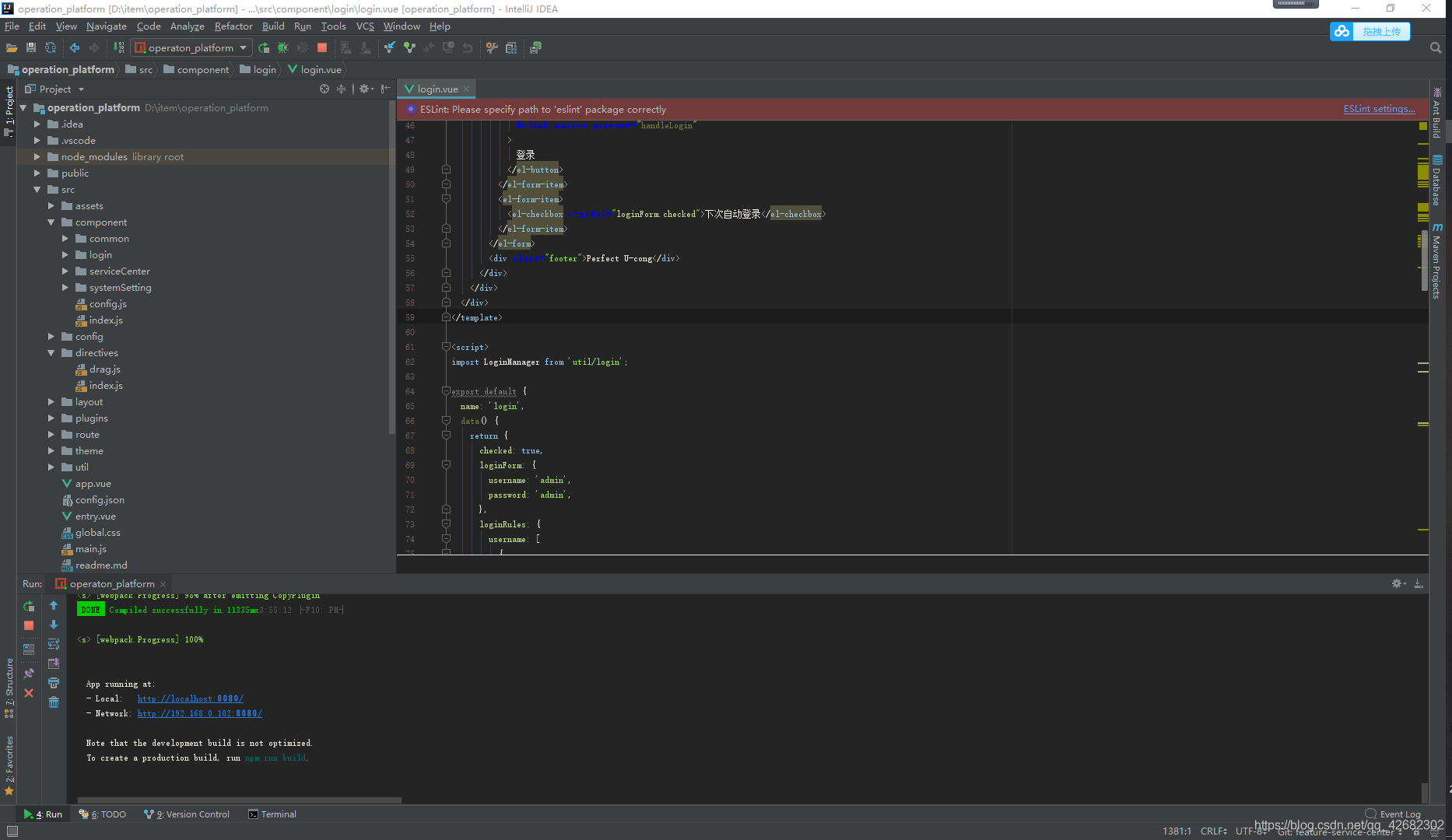1452x840 pixels.
Task: Open the Refactor menu
Action: (233, 26)
